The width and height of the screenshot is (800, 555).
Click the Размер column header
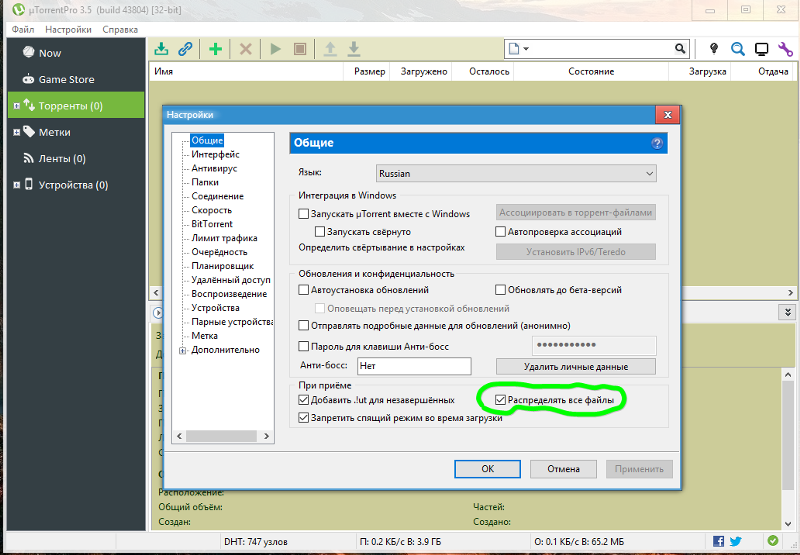(369, 71)
